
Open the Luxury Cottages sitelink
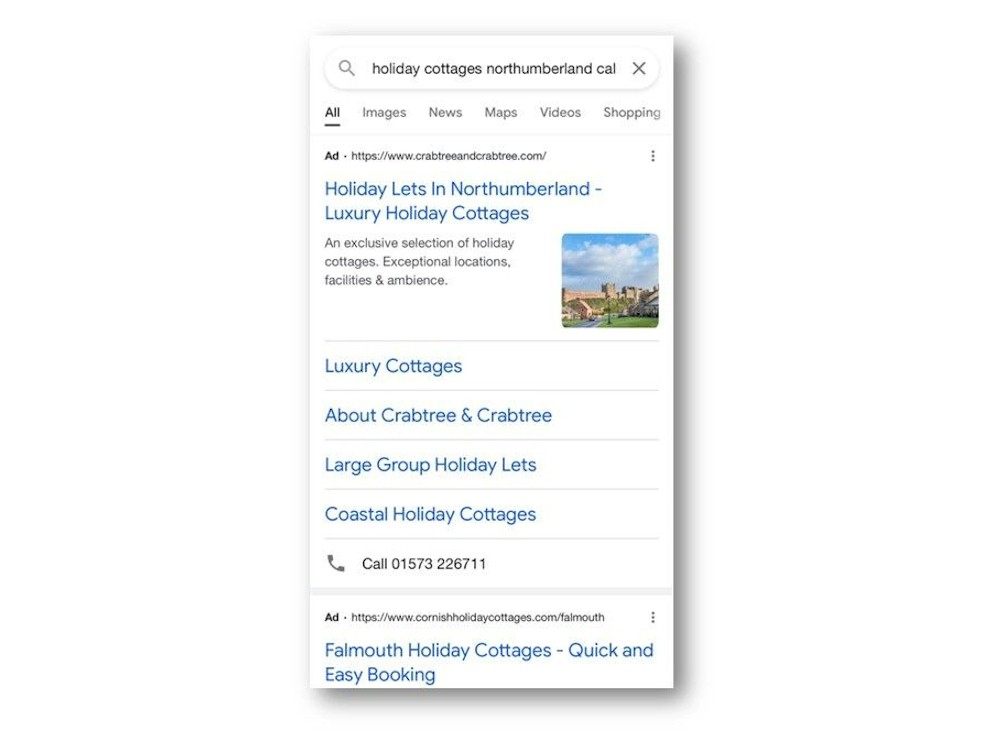coord(393,366)
